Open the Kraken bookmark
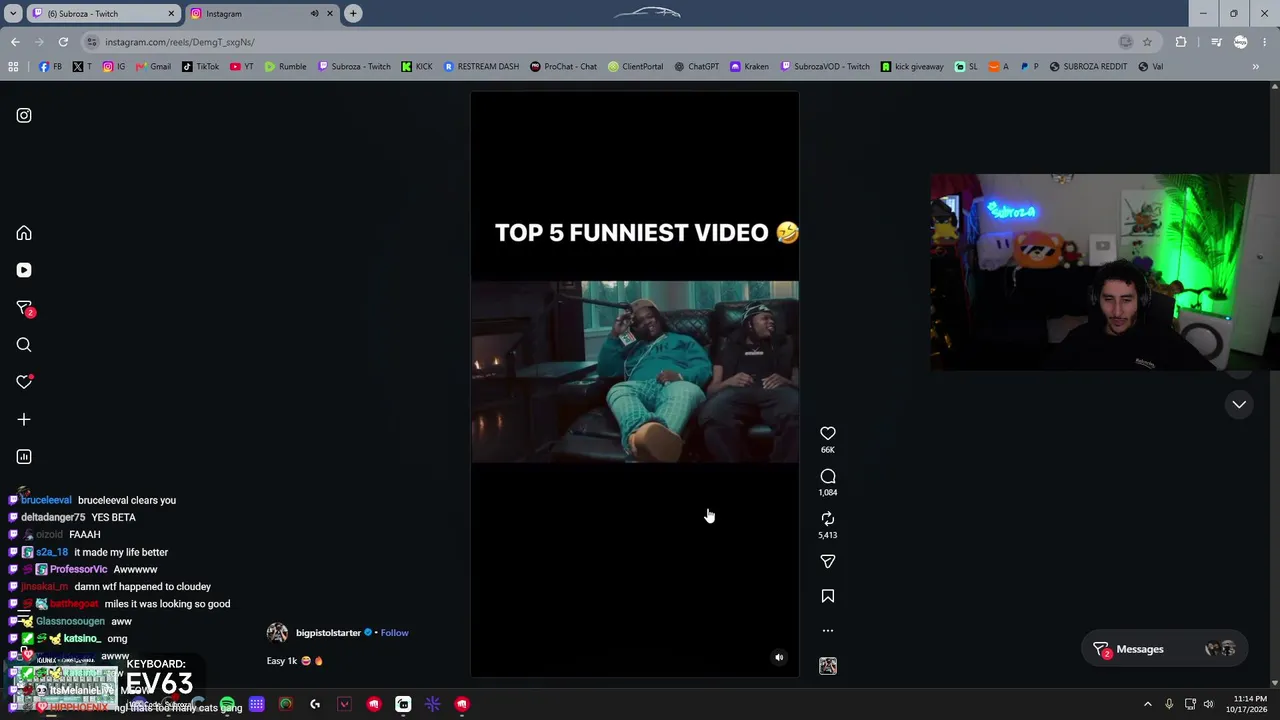The width and height of the screenshot is (1280, 720). pyautogui.click(x=749, y=67)
